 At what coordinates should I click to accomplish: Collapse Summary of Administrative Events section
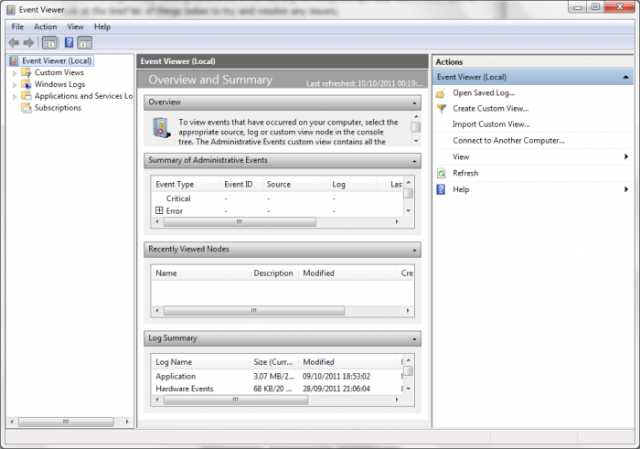pos(414,161)
